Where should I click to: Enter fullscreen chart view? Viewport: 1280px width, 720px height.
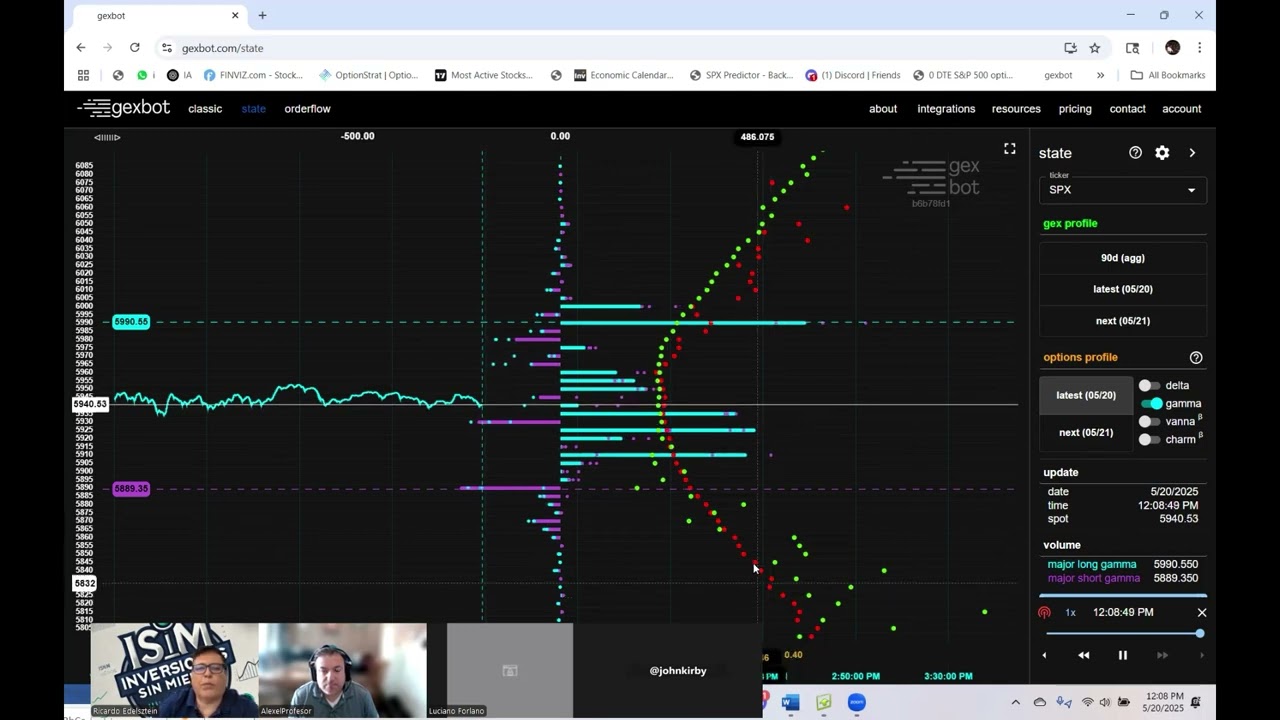pos(1010,149)
